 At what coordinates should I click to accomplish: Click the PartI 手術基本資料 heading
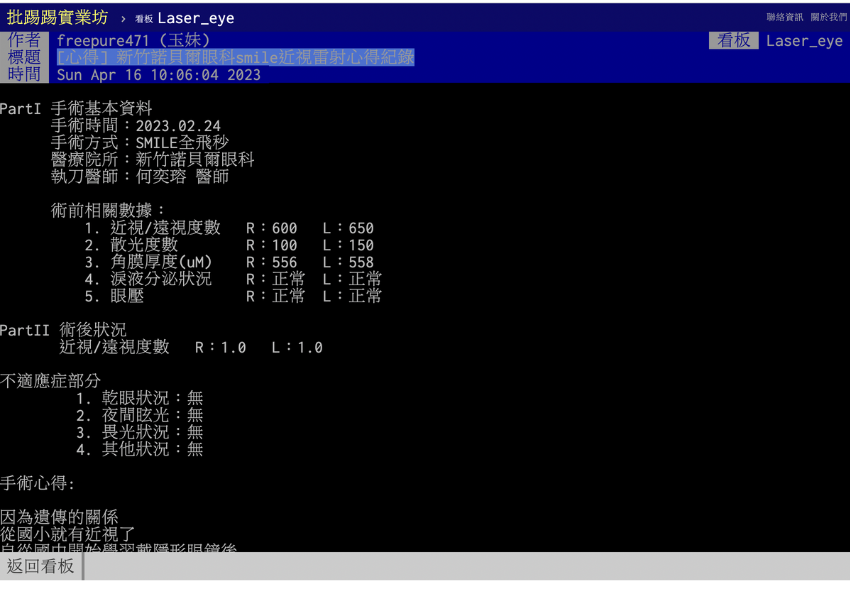coord(76,109)
